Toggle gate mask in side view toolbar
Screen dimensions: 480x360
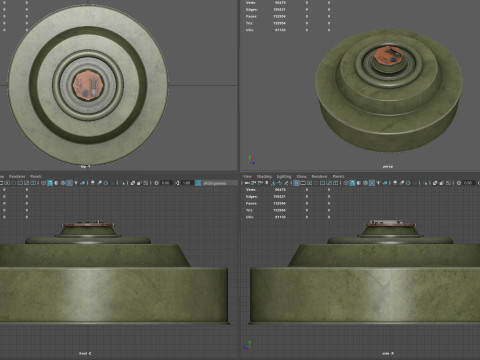coord(316,183)
